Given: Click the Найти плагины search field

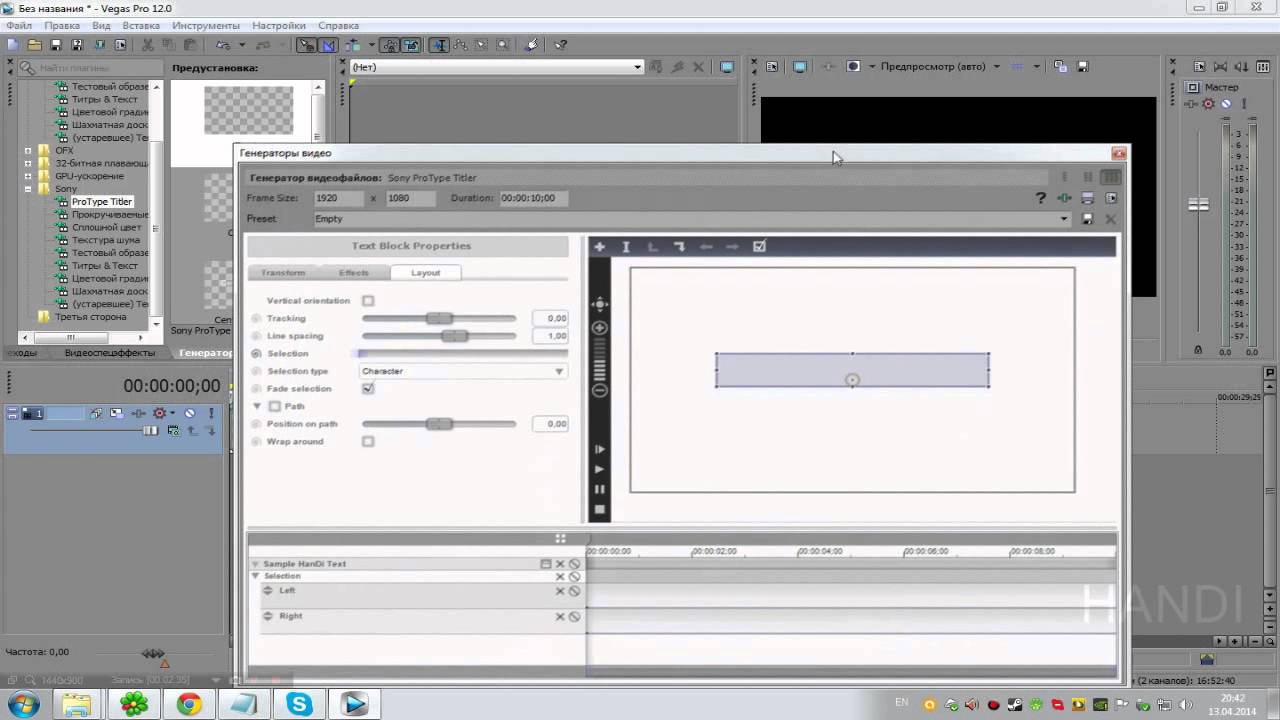Looking at the screenshot, I should [x=91, y=68].
